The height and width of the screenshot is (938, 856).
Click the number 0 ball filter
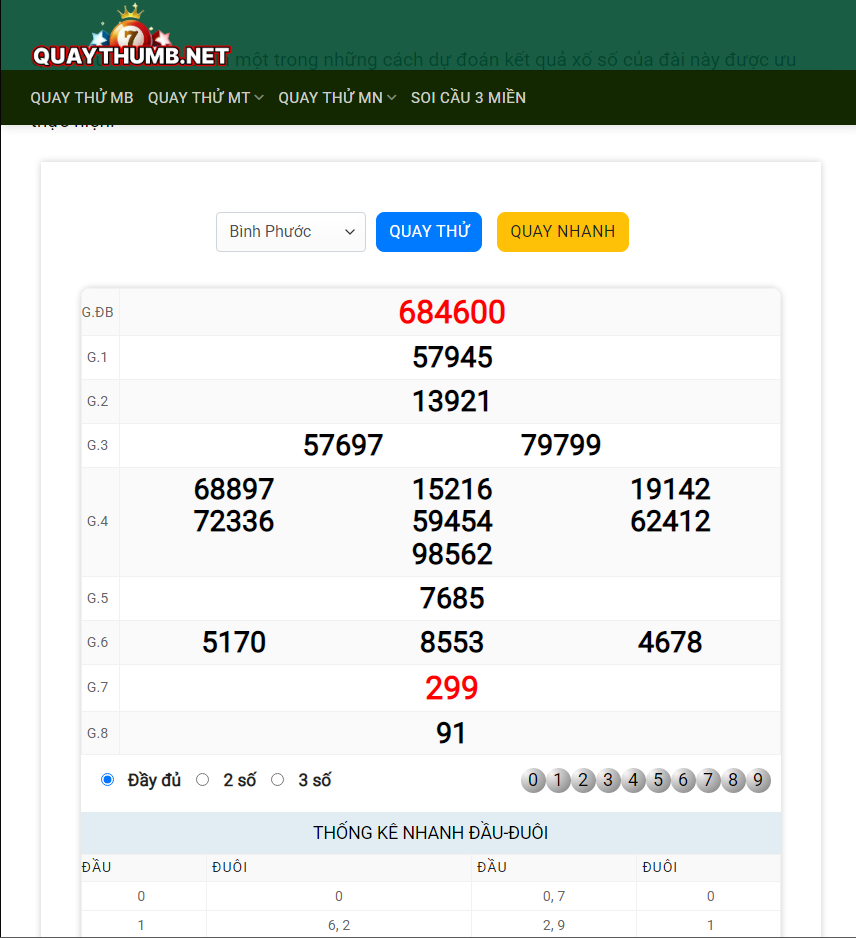[533, 781]
